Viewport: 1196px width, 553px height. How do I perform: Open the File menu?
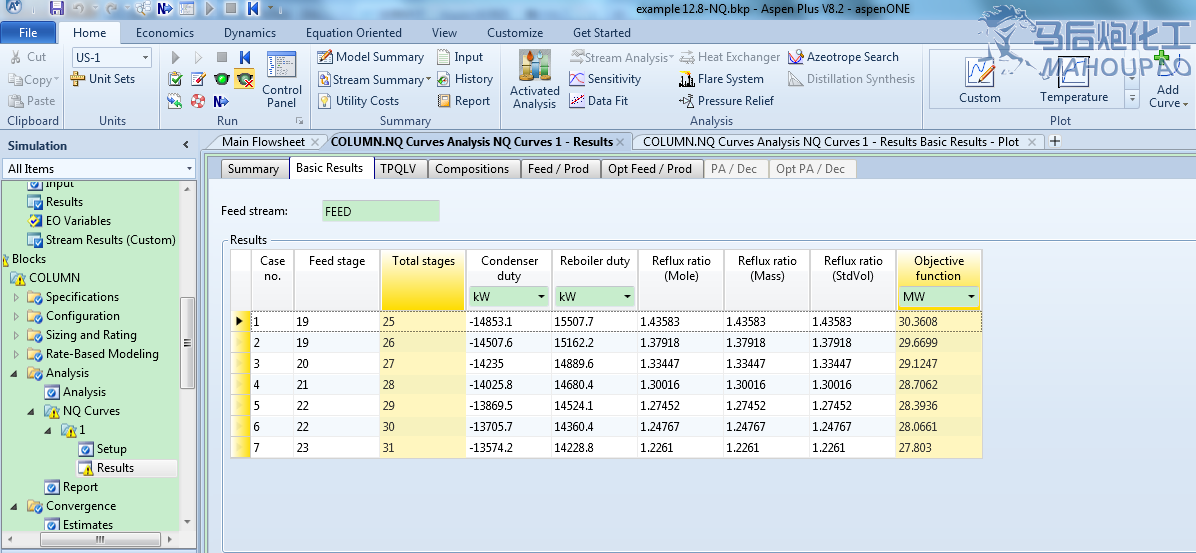pyautogui.click(x=28, y=33)
